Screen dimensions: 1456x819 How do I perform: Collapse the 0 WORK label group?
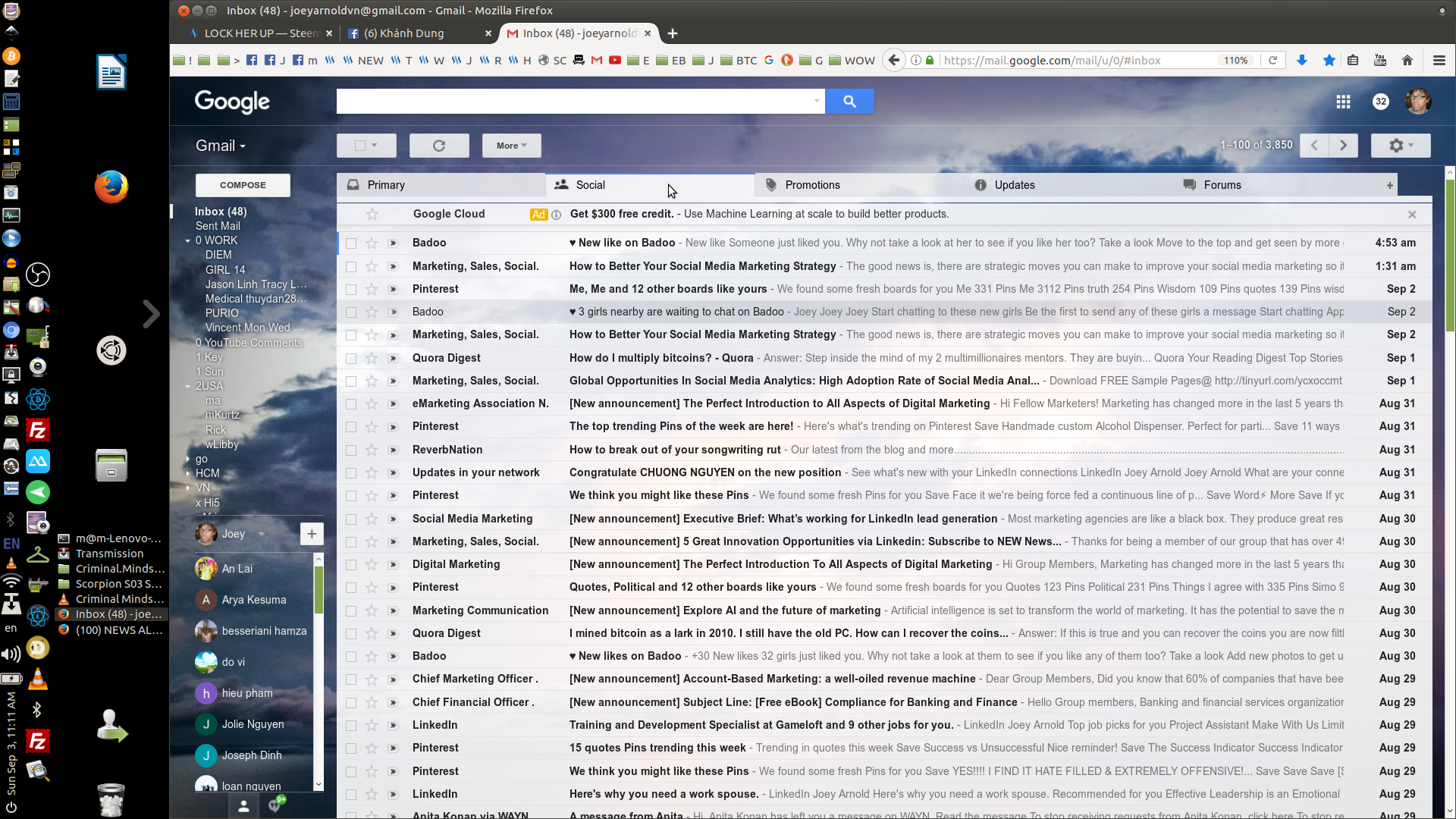[x=187, y=240]
